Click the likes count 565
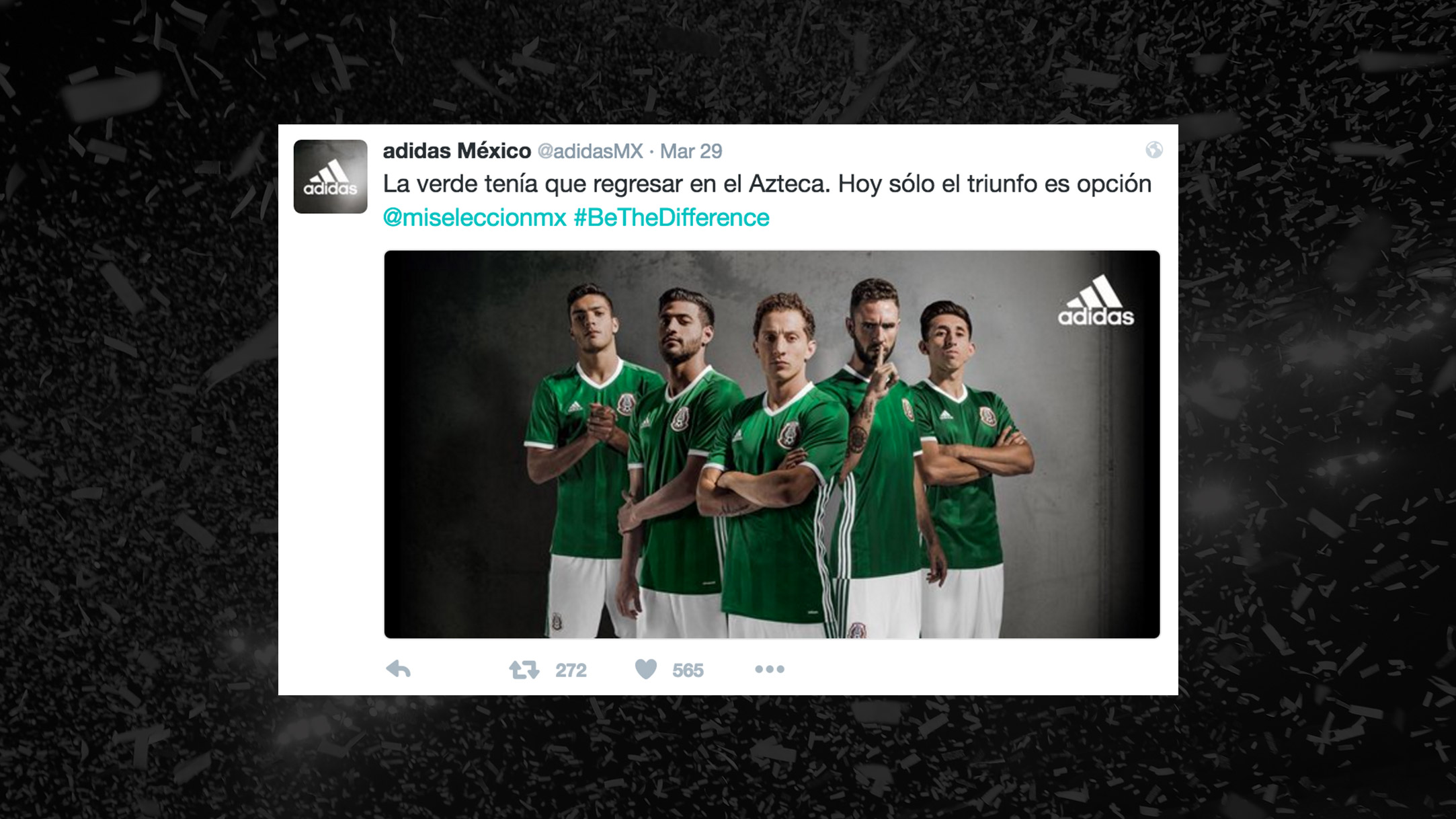This screenshot has width=1456, height=819. point(688,670)
